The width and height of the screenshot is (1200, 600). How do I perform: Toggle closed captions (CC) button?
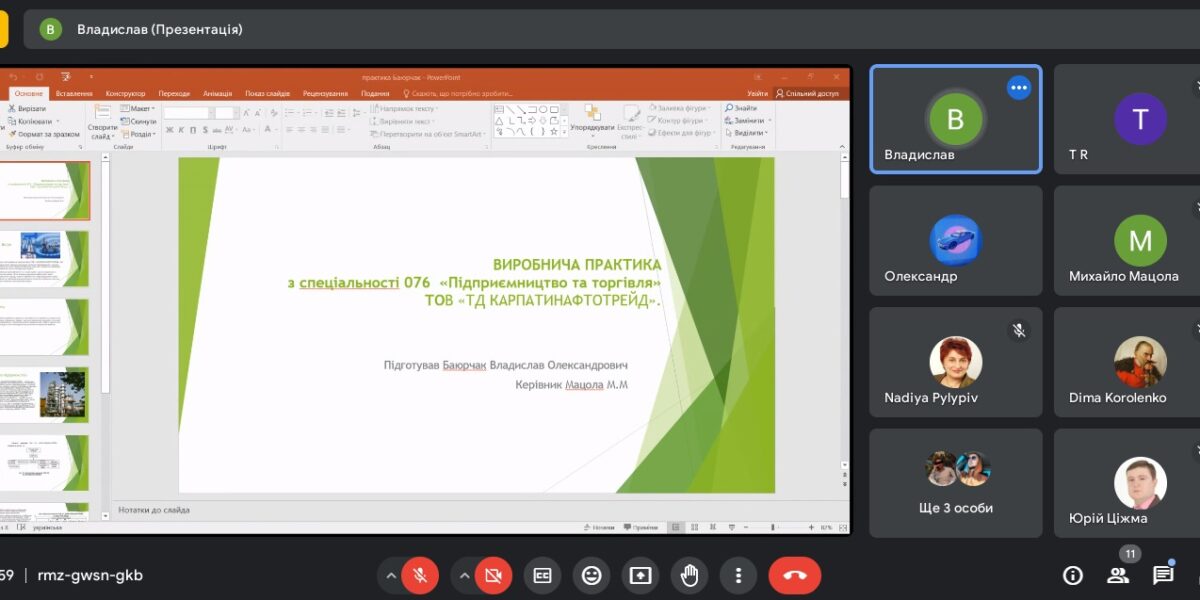pyautogui.click(x=542, y=576)
